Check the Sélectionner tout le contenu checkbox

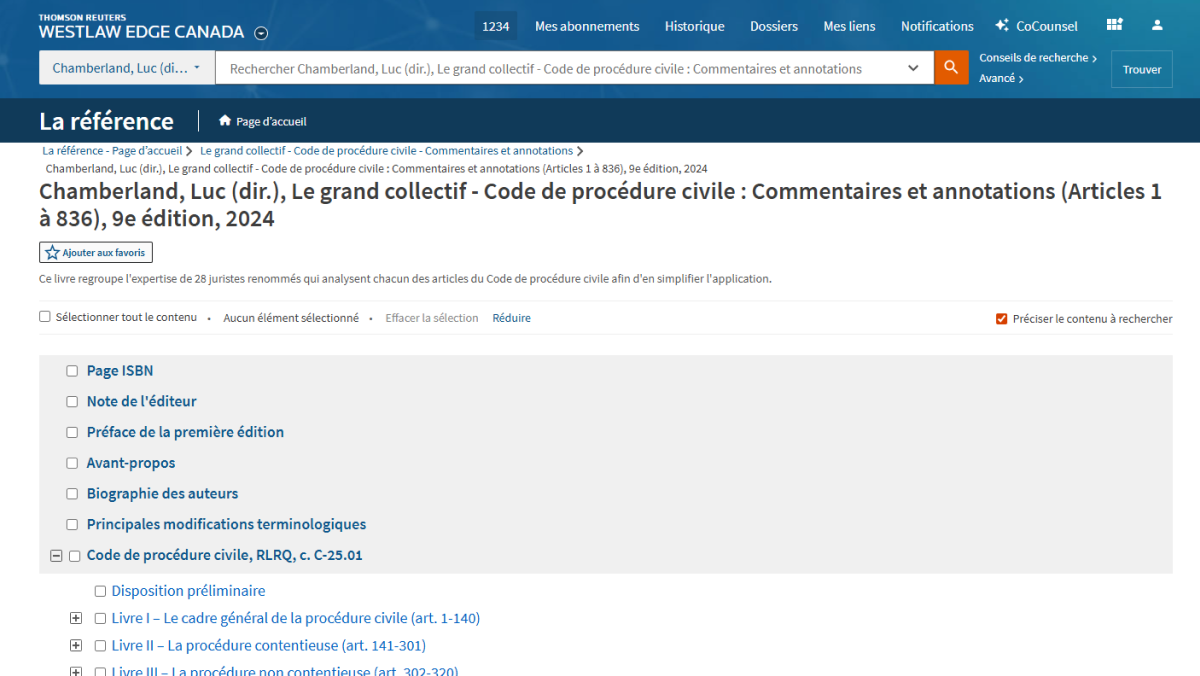pos(45,317)
